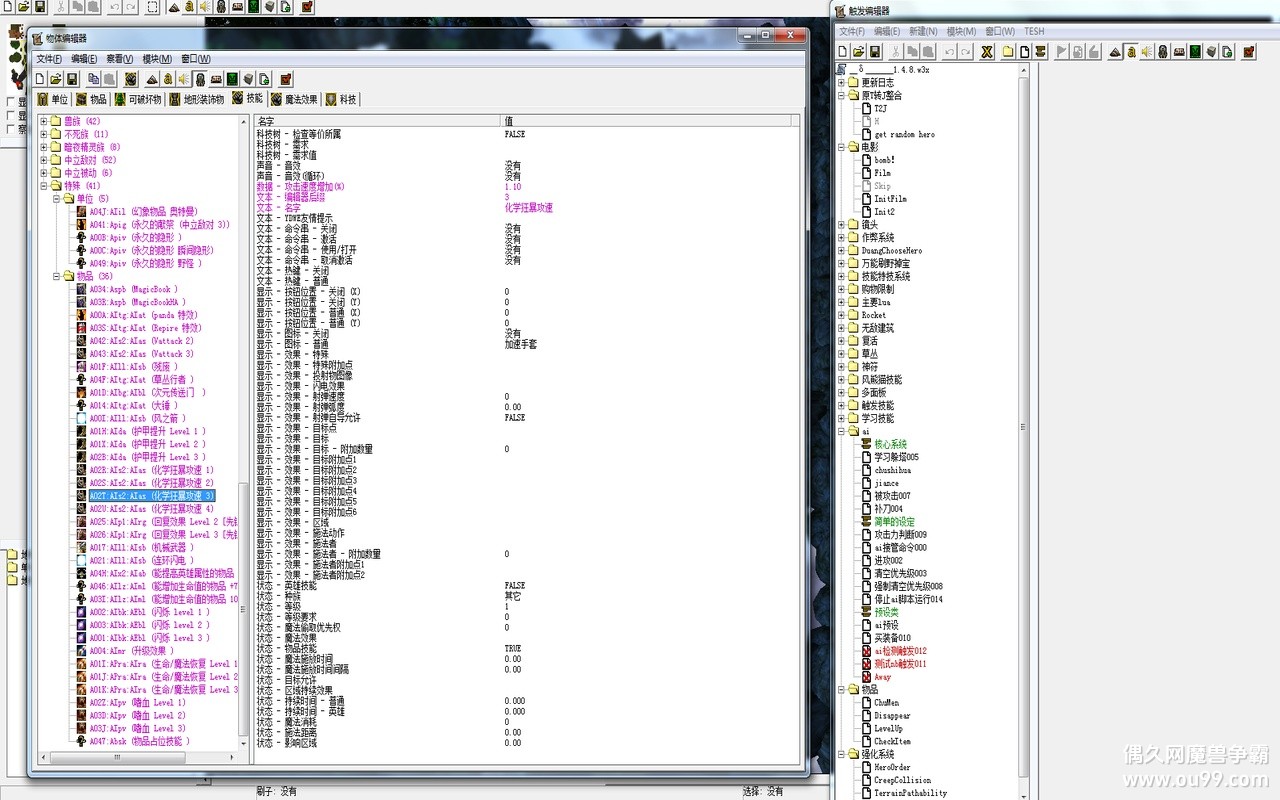Screen dimensions: 1280x800
Task: Click New Category folder icon in Trigger Editor
Action: click(x=1008, y=51)
